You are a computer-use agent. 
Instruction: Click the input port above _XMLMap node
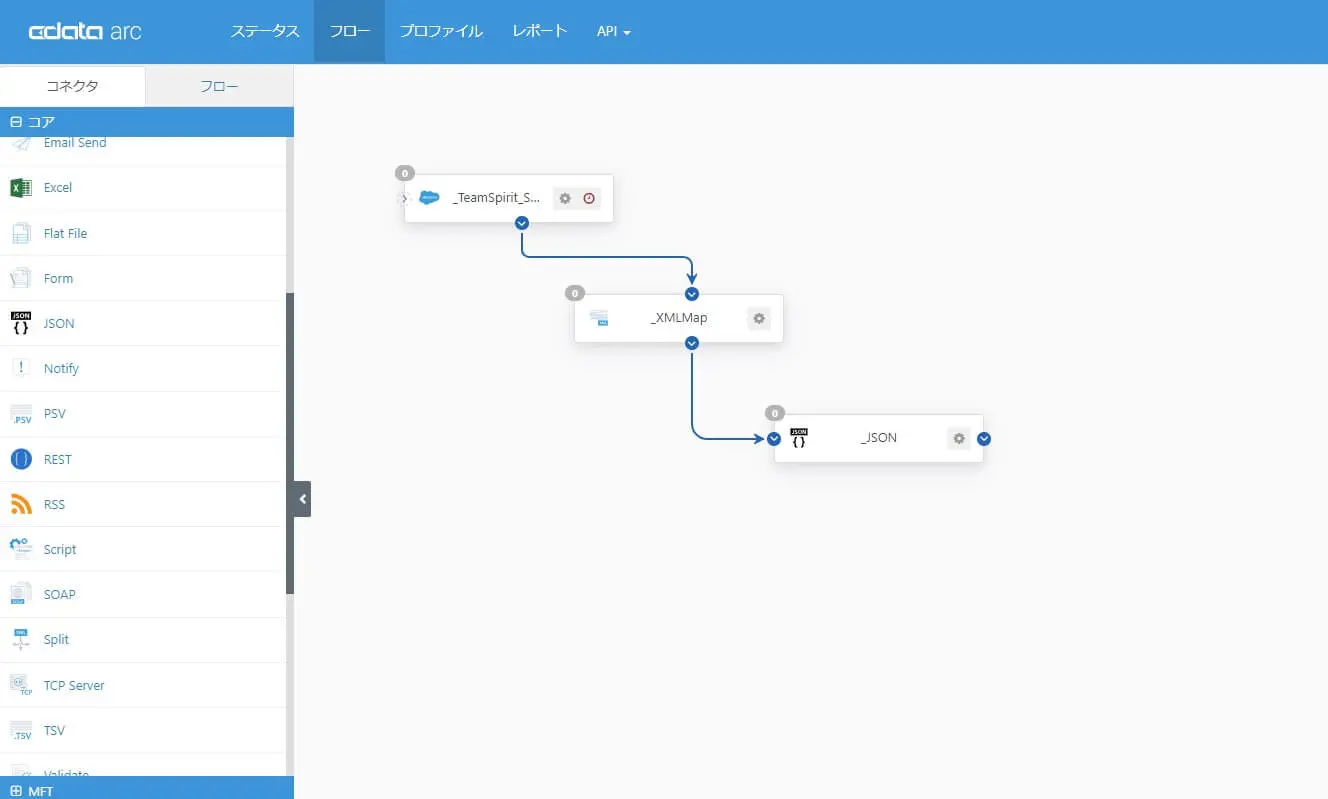point(692,294)
